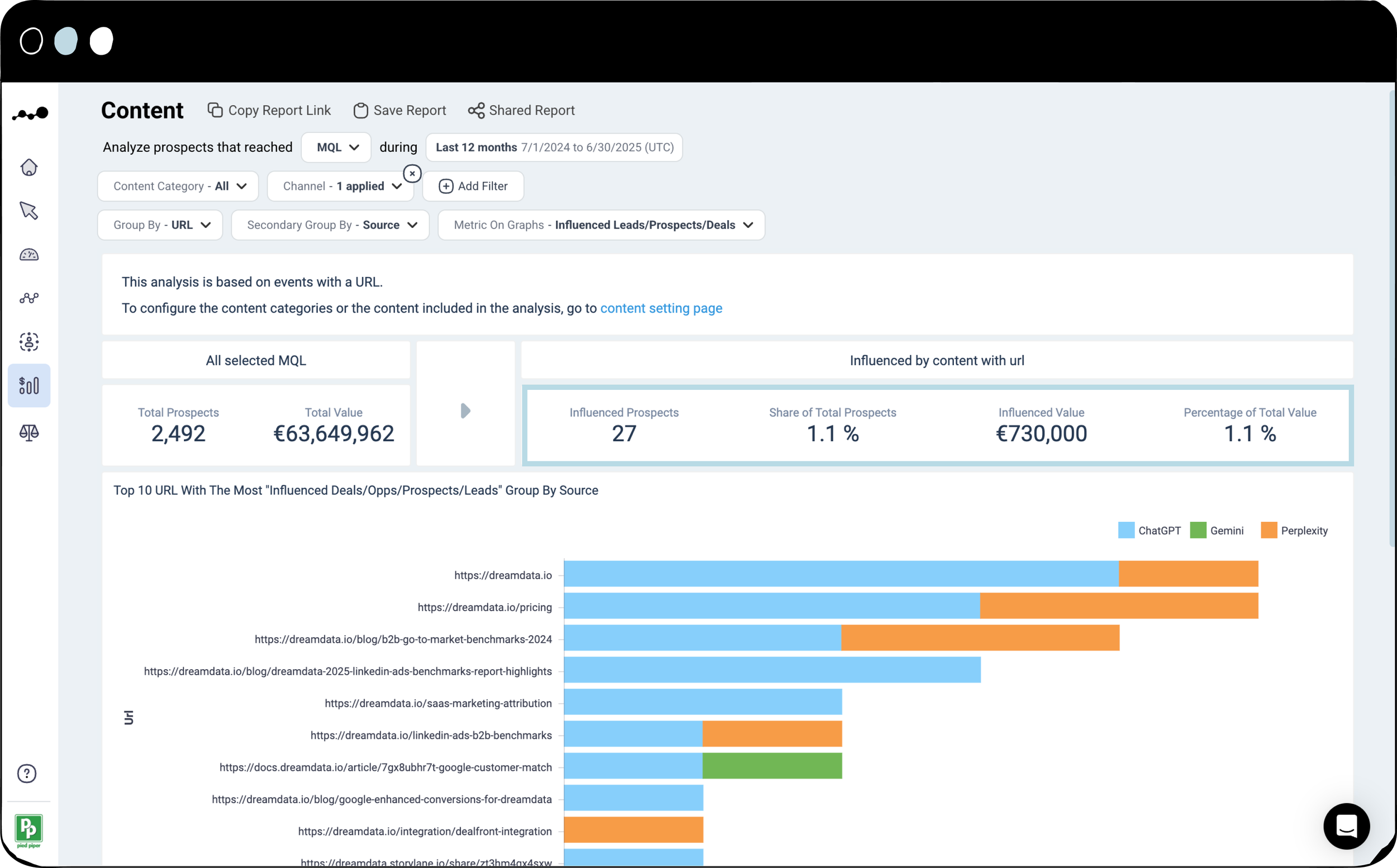Click the Save Report clipboard icon

(x=360, y=110)
